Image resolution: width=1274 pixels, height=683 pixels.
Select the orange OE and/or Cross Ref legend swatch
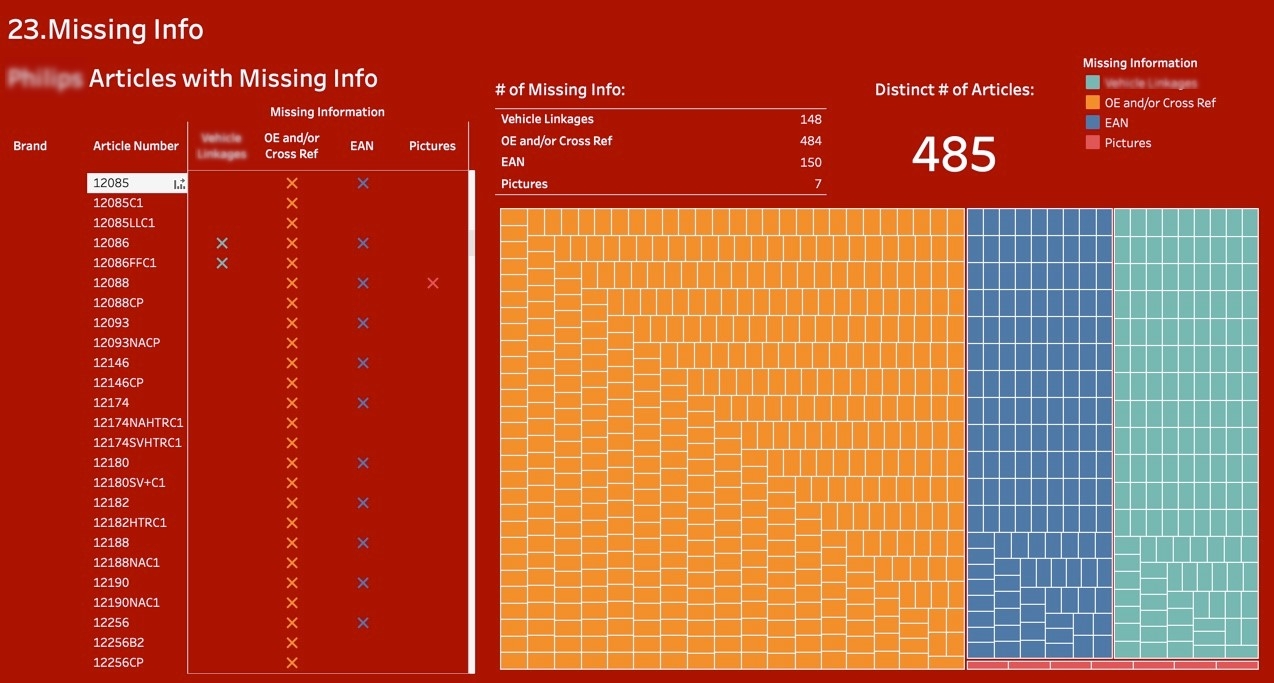tap(1092, 103)
